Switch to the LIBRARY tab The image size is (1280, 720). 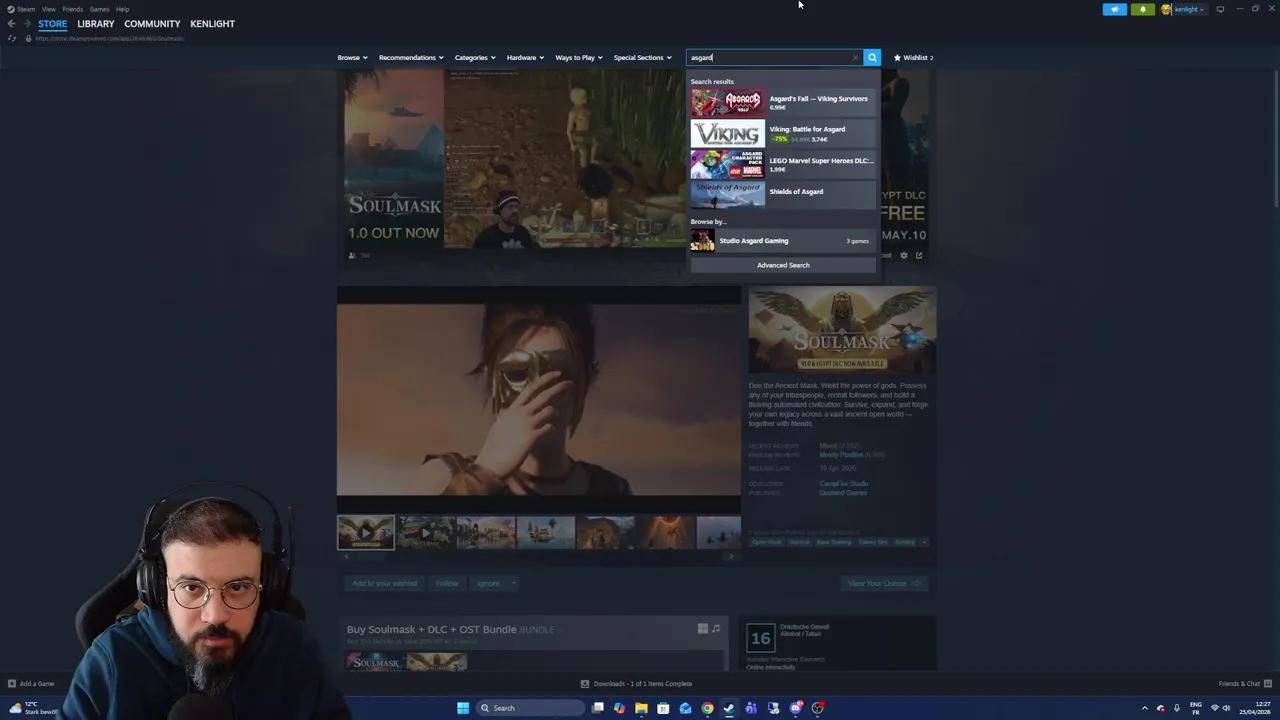tap(96, 24)
